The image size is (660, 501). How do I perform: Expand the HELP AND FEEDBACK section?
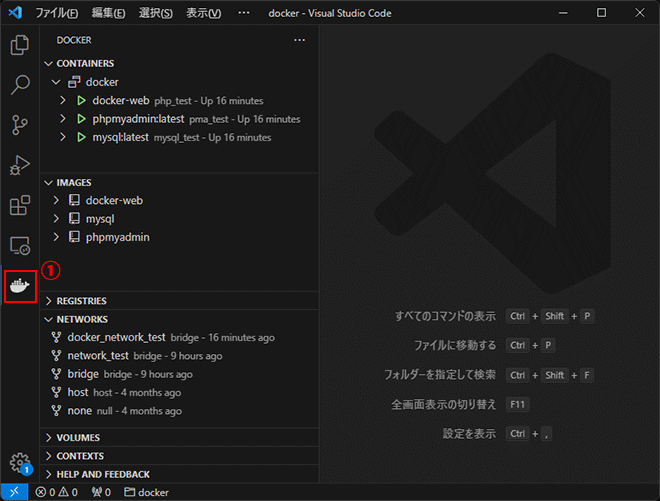[48, 474]
